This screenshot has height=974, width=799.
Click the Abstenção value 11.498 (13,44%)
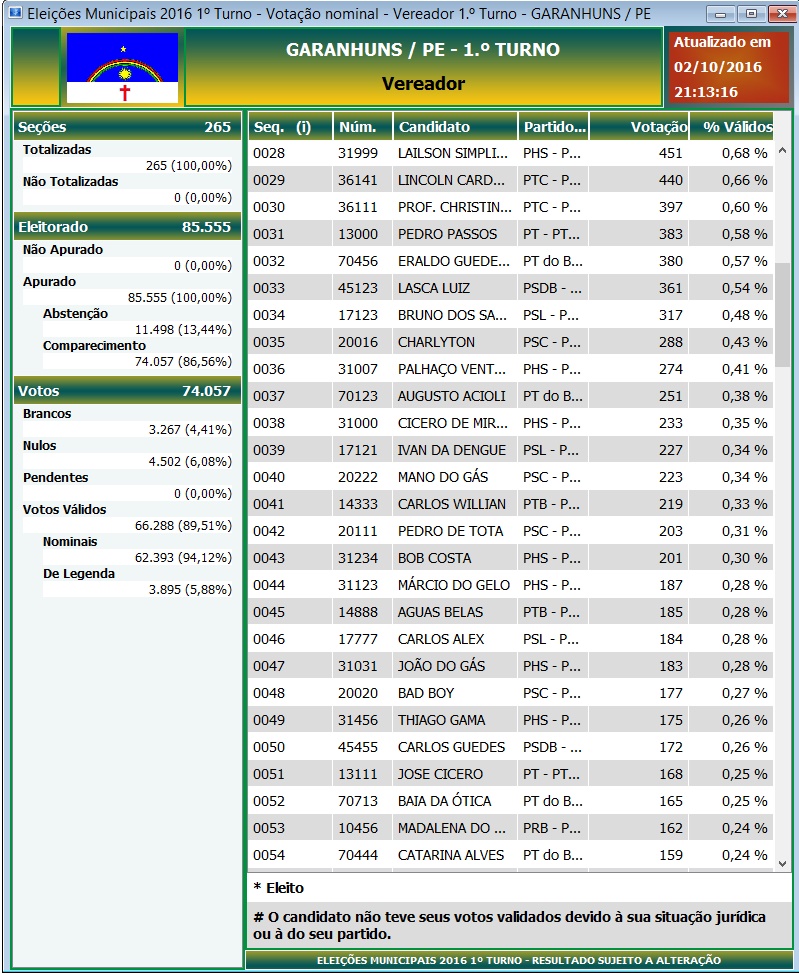click(183, 330)
